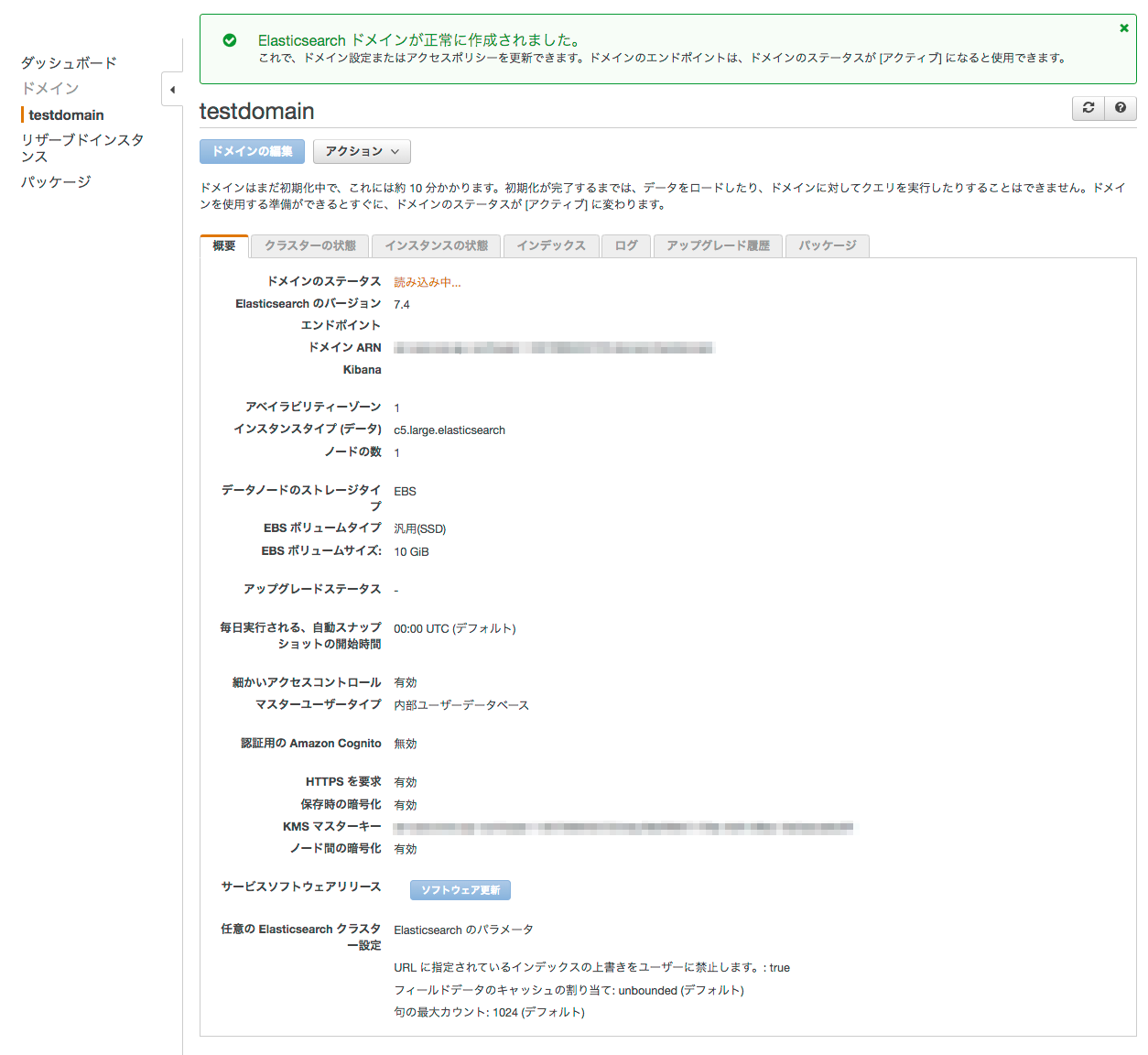
Task: Click the ドメイン sidebar heading
Action: pos(50,88)
